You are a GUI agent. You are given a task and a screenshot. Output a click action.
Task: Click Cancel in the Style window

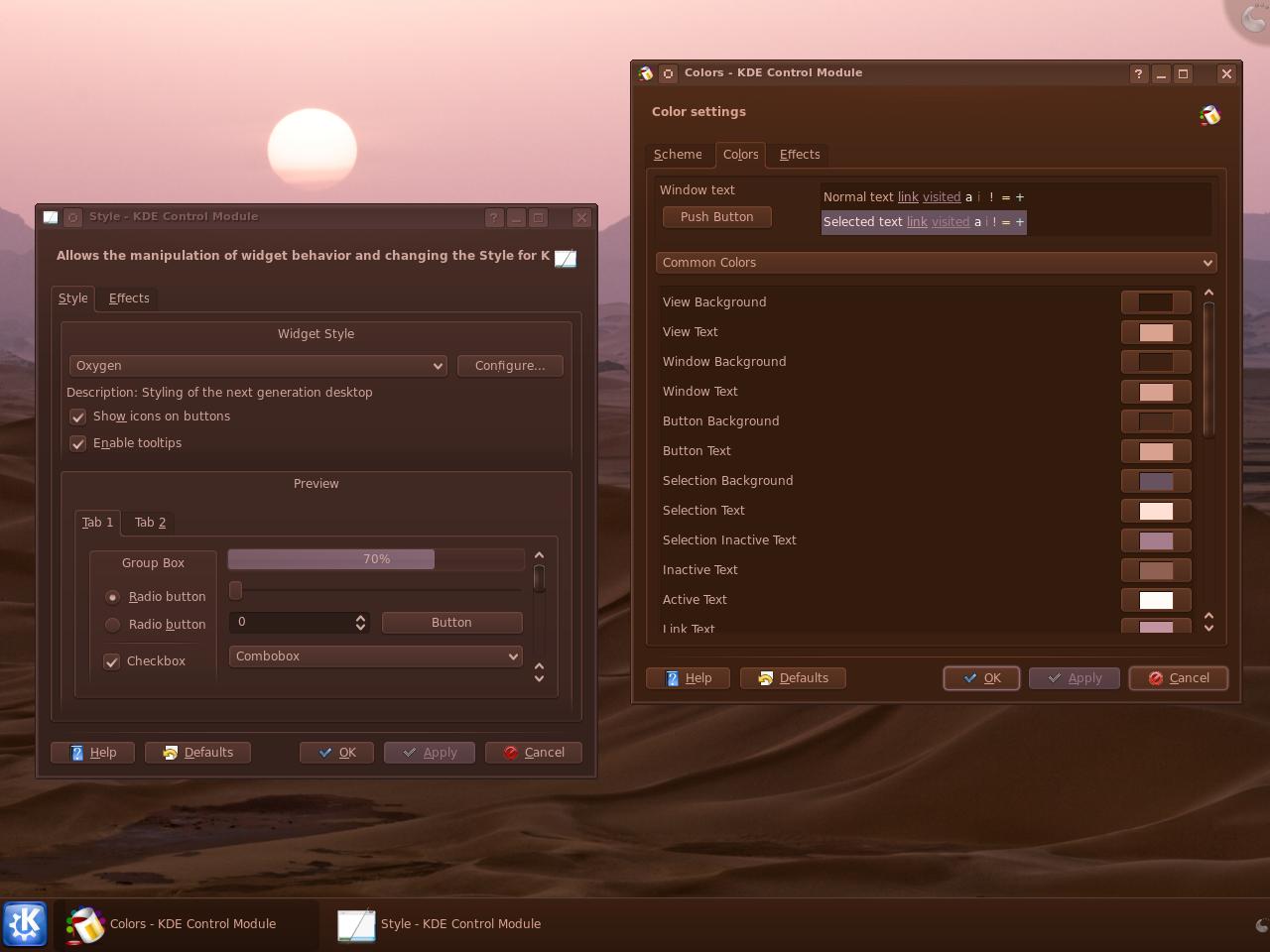tap(534, 753)
